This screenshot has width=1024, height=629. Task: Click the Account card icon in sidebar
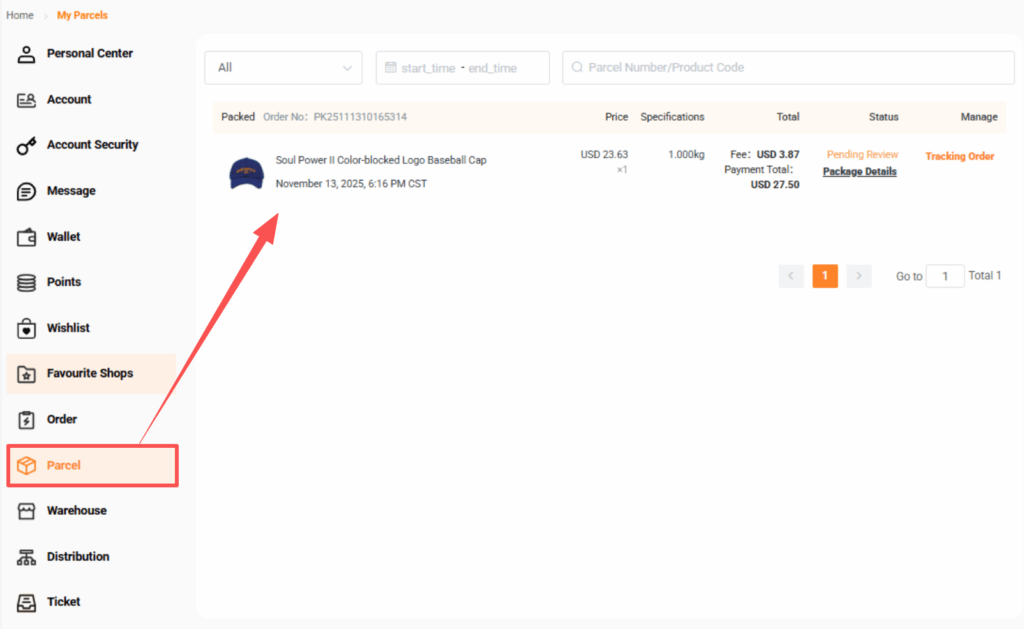pos(27,100)
